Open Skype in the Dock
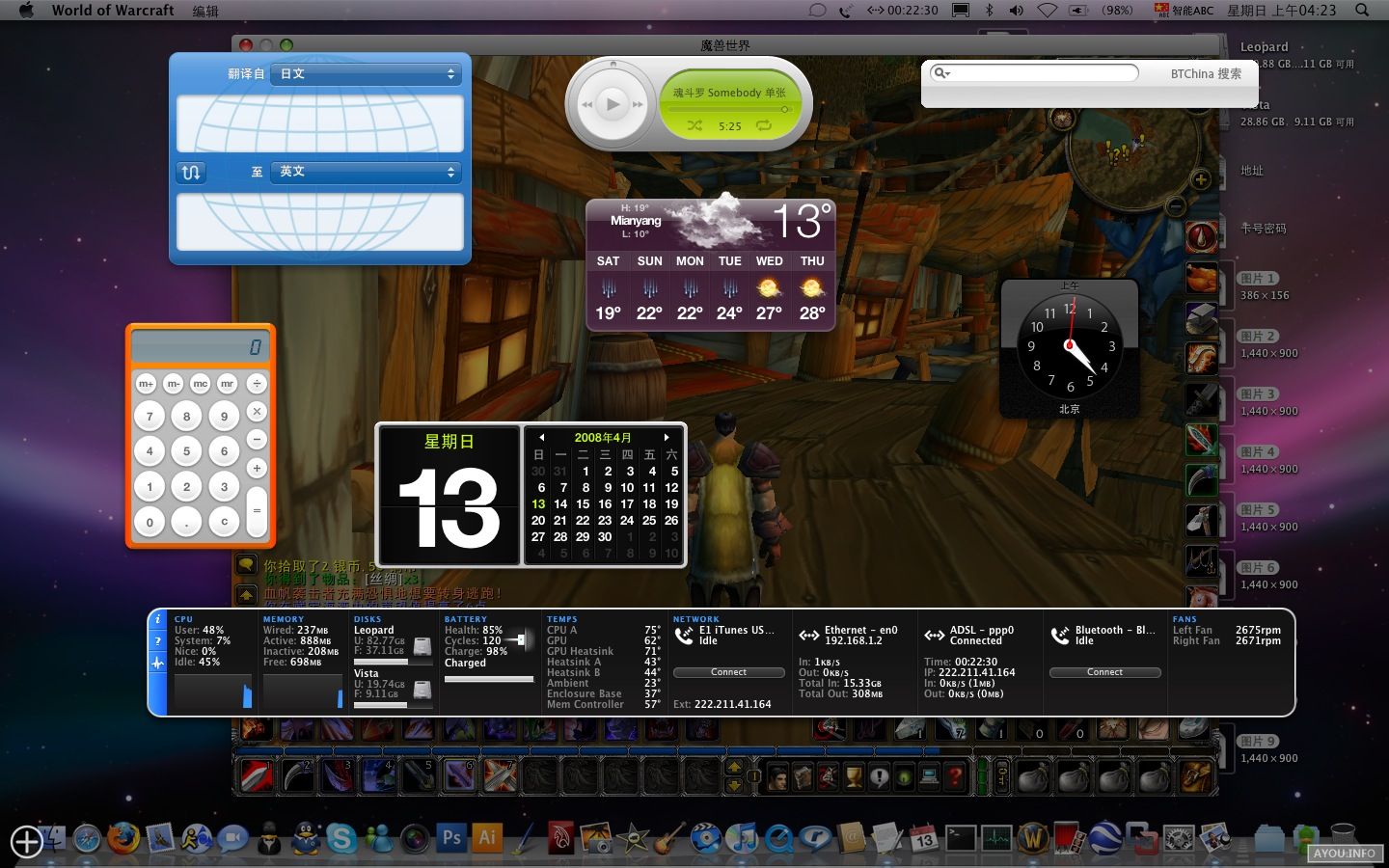The image size is (1389, 868). point(341,838)
